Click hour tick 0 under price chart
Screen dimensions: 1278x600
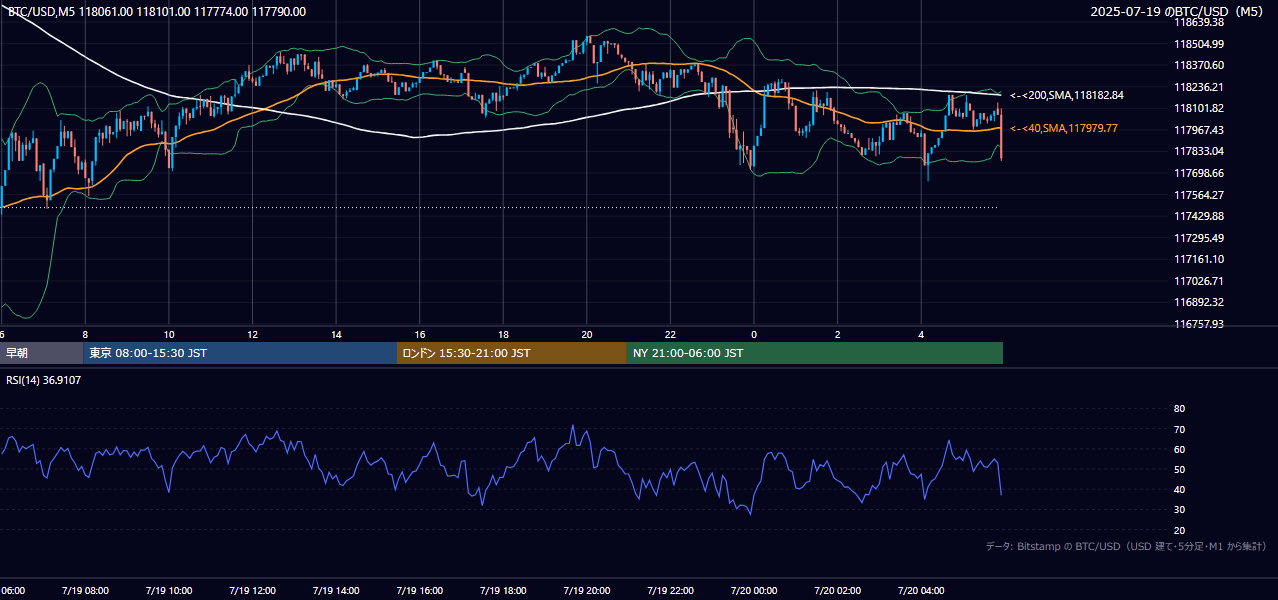[x=754, y=335]
